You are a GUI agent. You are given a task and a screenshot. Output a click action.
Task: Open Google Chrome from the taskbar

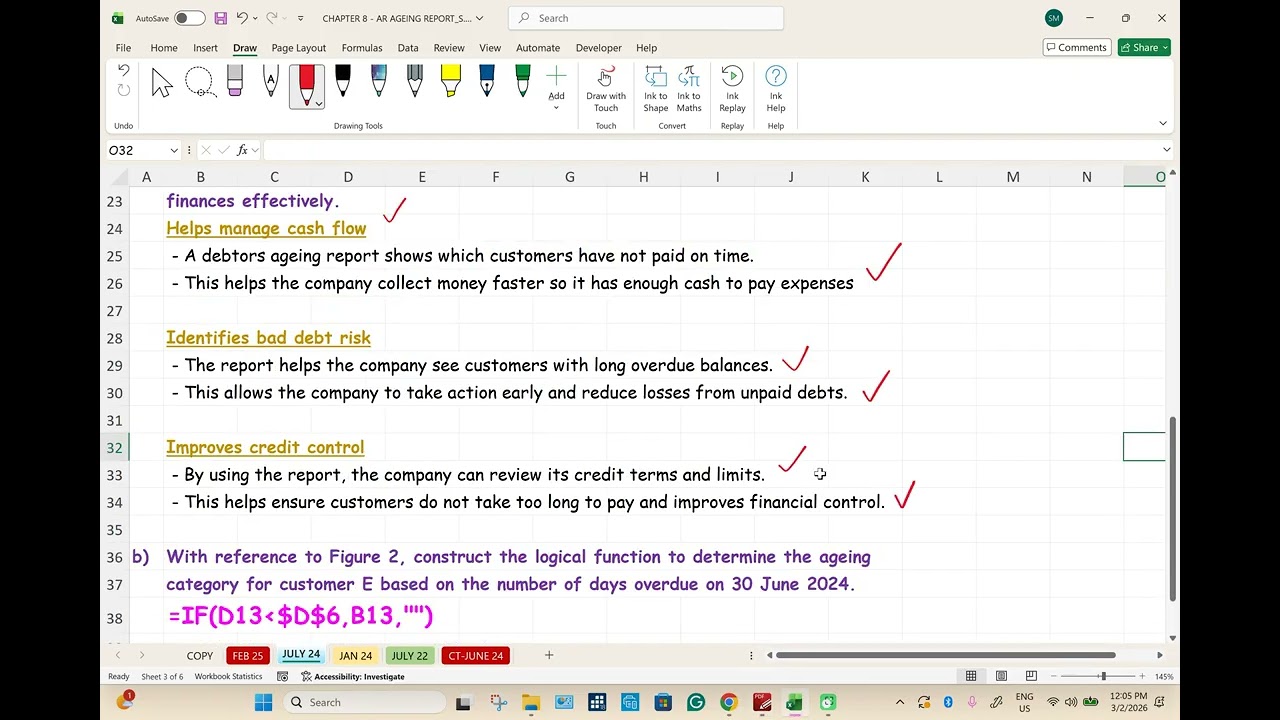coord(729,702)
